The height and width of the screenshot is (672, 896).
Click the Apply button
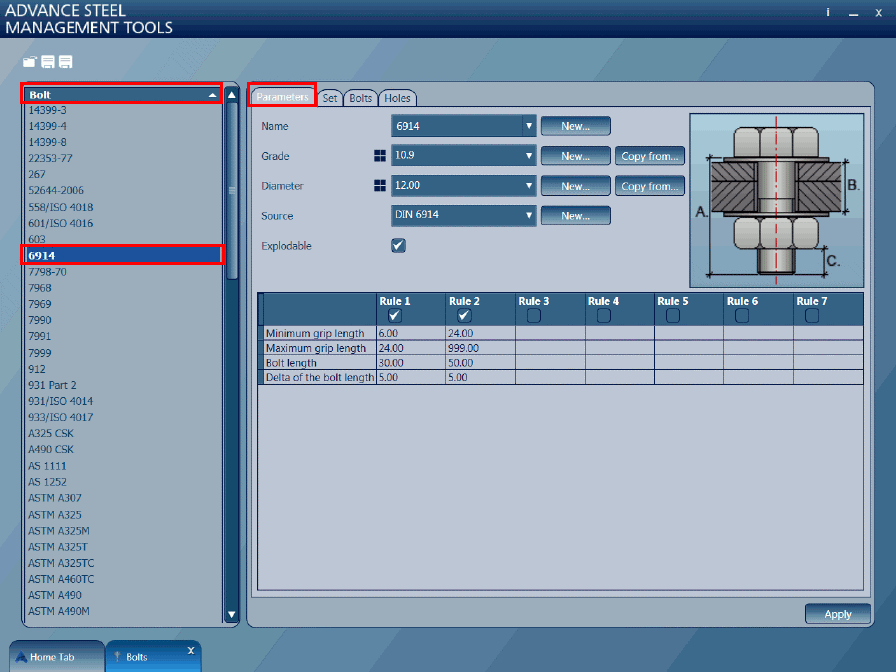838,614
